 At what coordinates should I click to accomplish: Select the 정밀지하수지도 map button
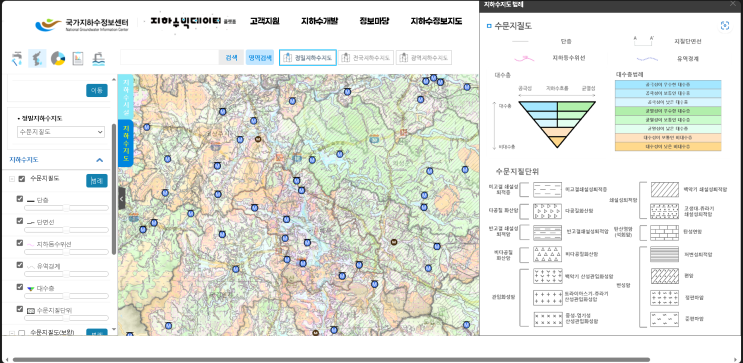click(x=308, y=58)
